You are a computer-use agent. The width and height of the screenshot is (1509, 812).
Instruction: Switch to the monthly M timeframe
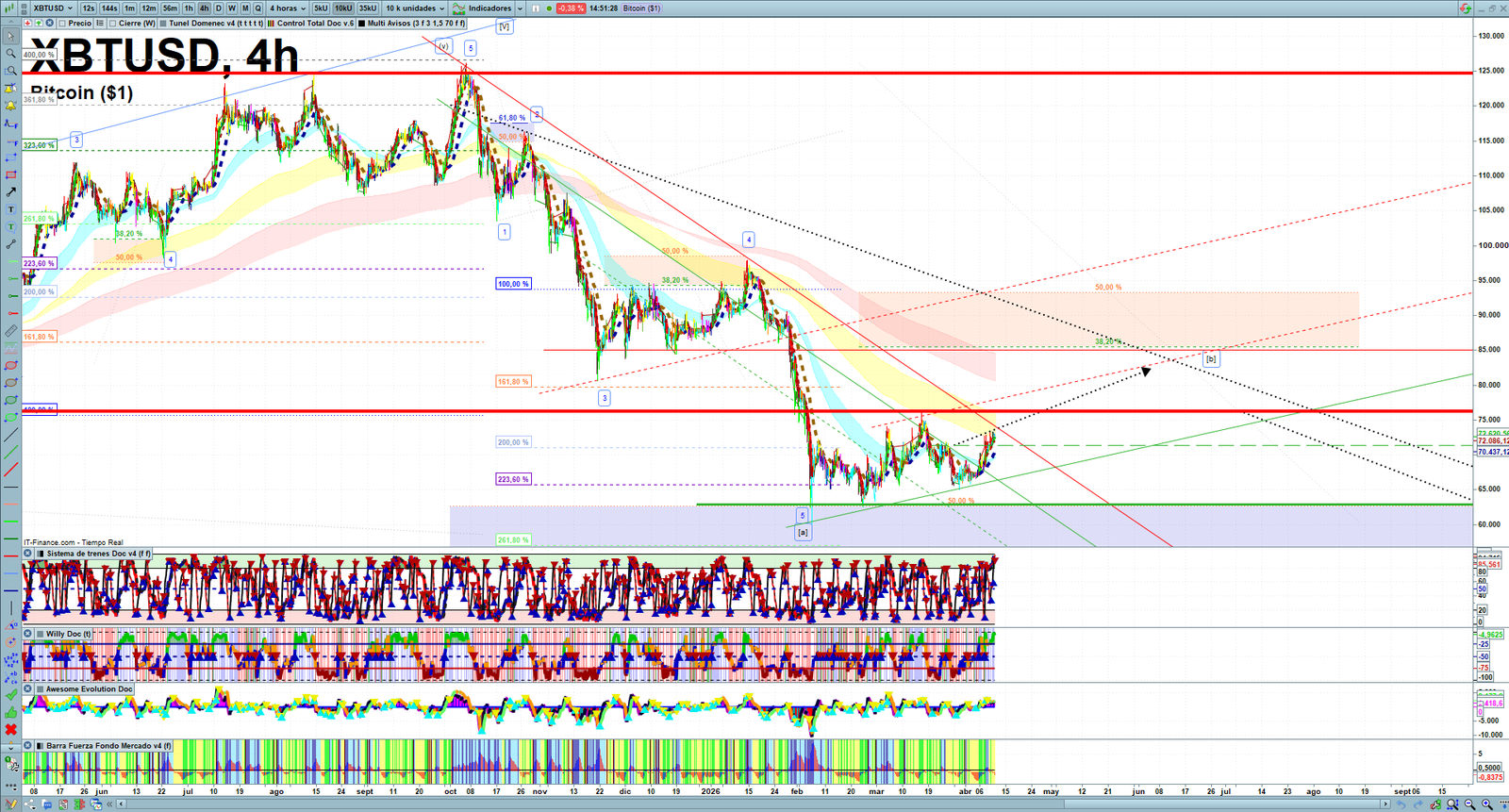click(245, 8)
